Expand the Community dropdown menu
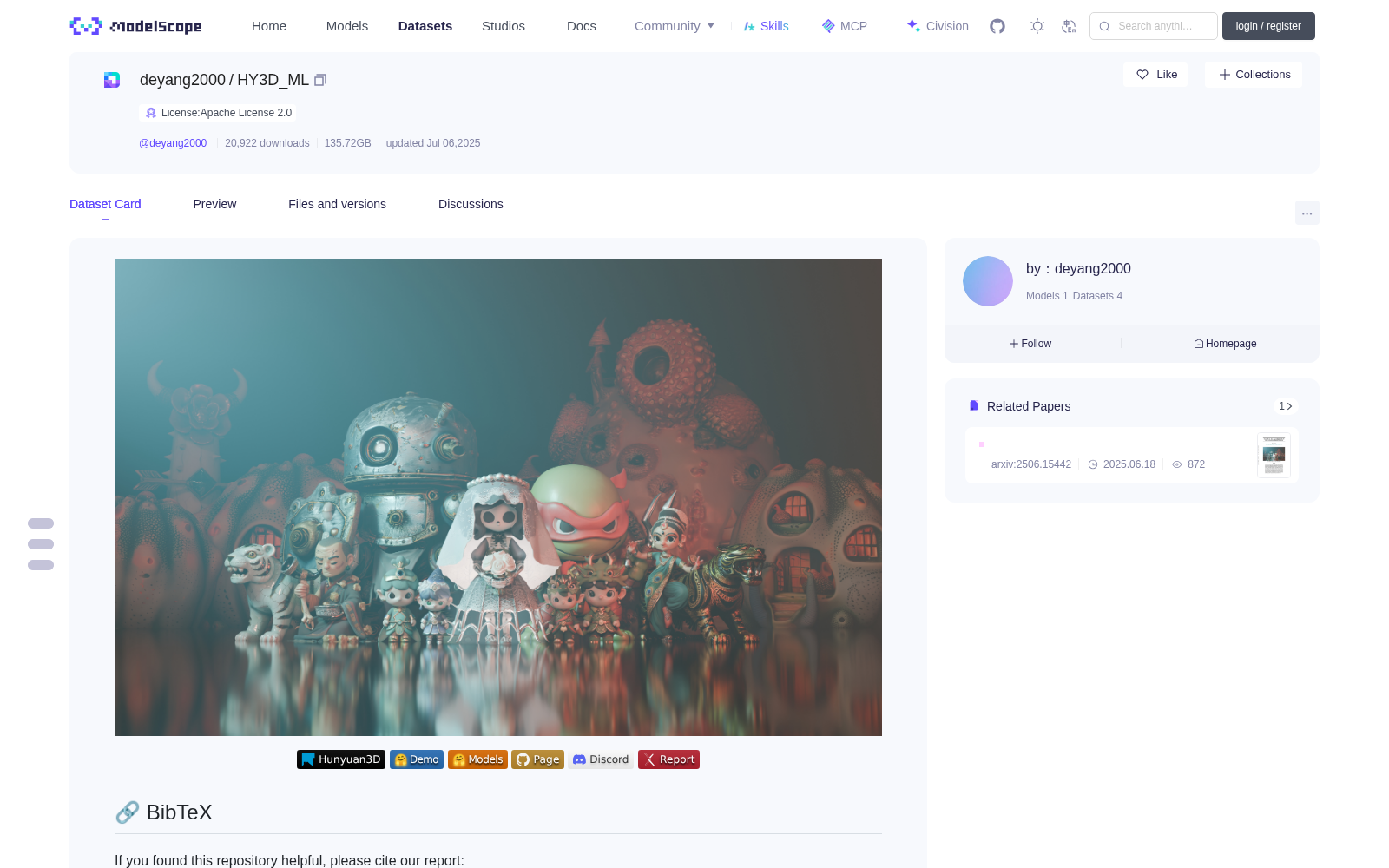This screenshot has height=868, width=1389. (675, 26)
